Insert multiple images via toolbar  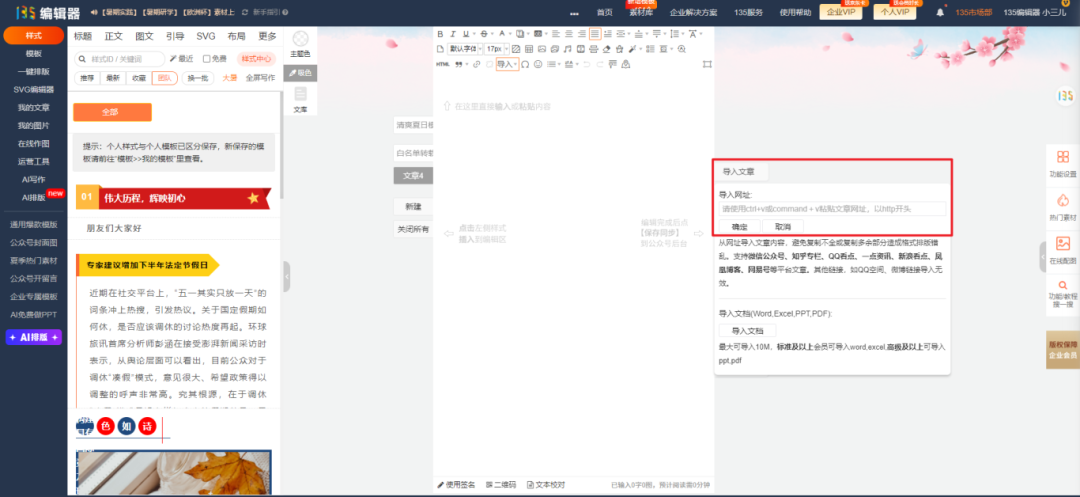(x=554, y=49)
